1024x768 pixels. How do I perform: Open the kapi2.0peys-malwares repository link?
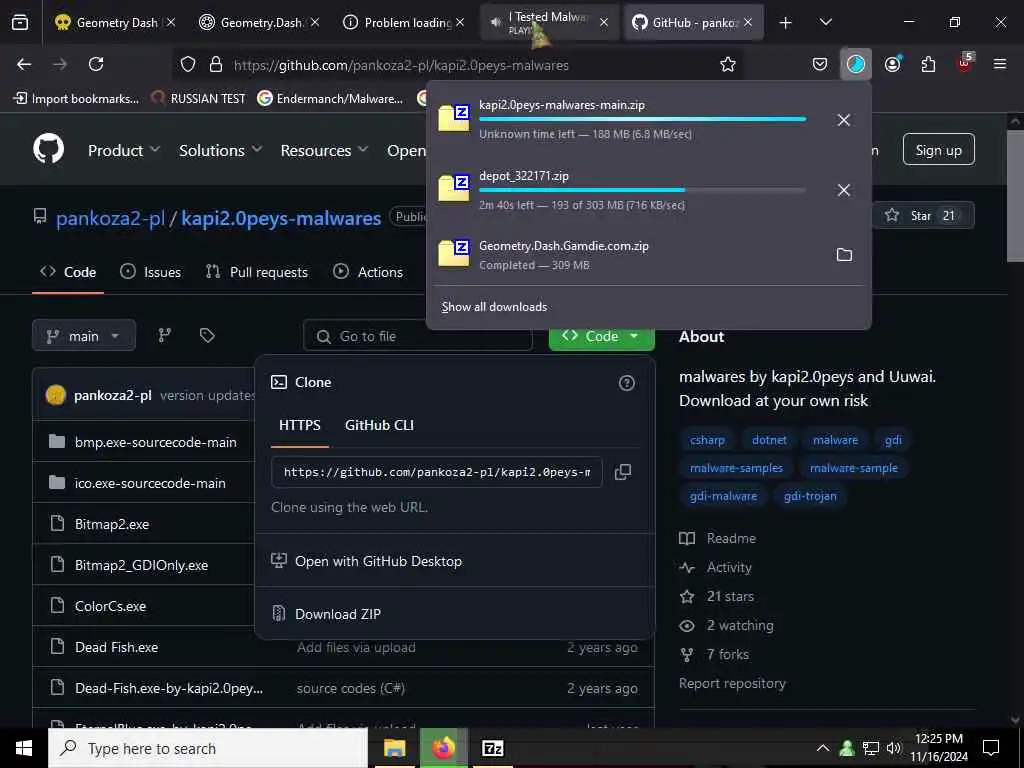(x=281, y=217)
